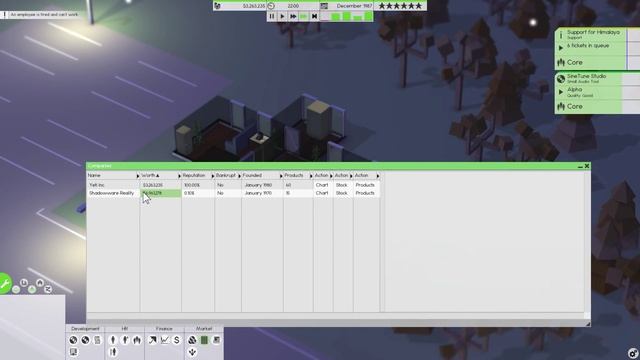Image resolution: width=640 pixels, height=360 pixels.
Task: Click the Companies window resize corner grip
Action: [587, 324]
